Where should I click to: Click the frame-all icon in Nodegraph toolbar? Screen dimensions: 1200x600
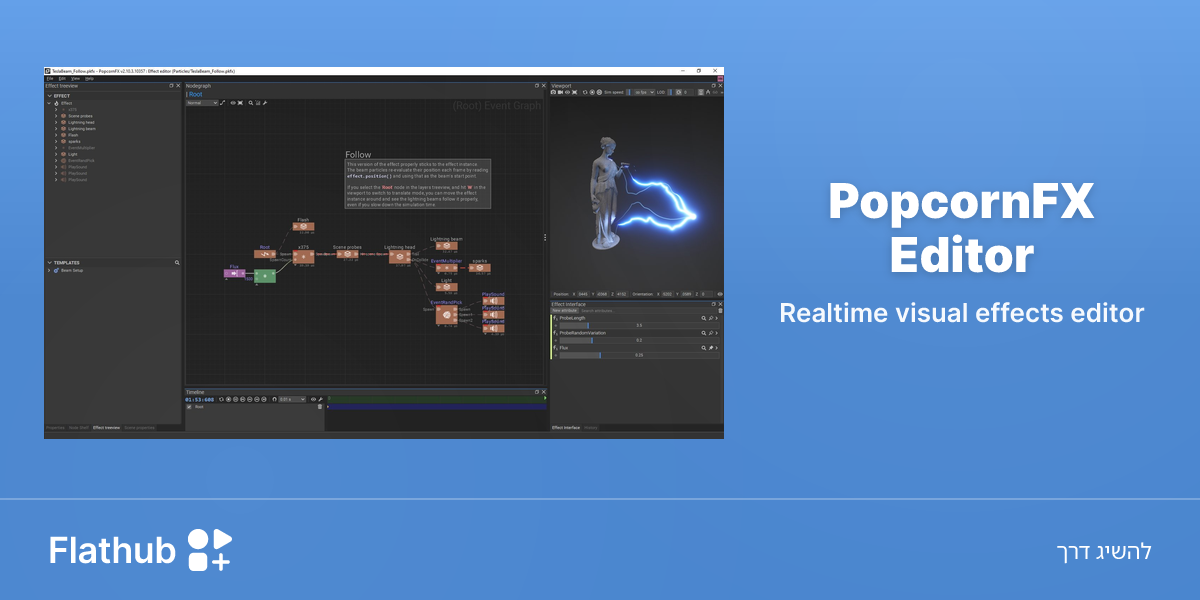coord(240,103)
